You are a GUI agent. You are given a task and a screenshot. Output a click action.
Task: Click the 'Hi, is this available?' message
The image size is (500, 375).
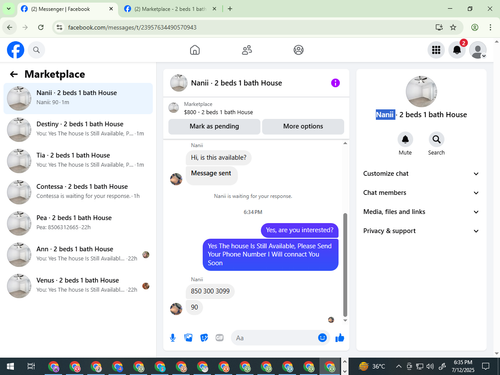[x=218, y=157]
